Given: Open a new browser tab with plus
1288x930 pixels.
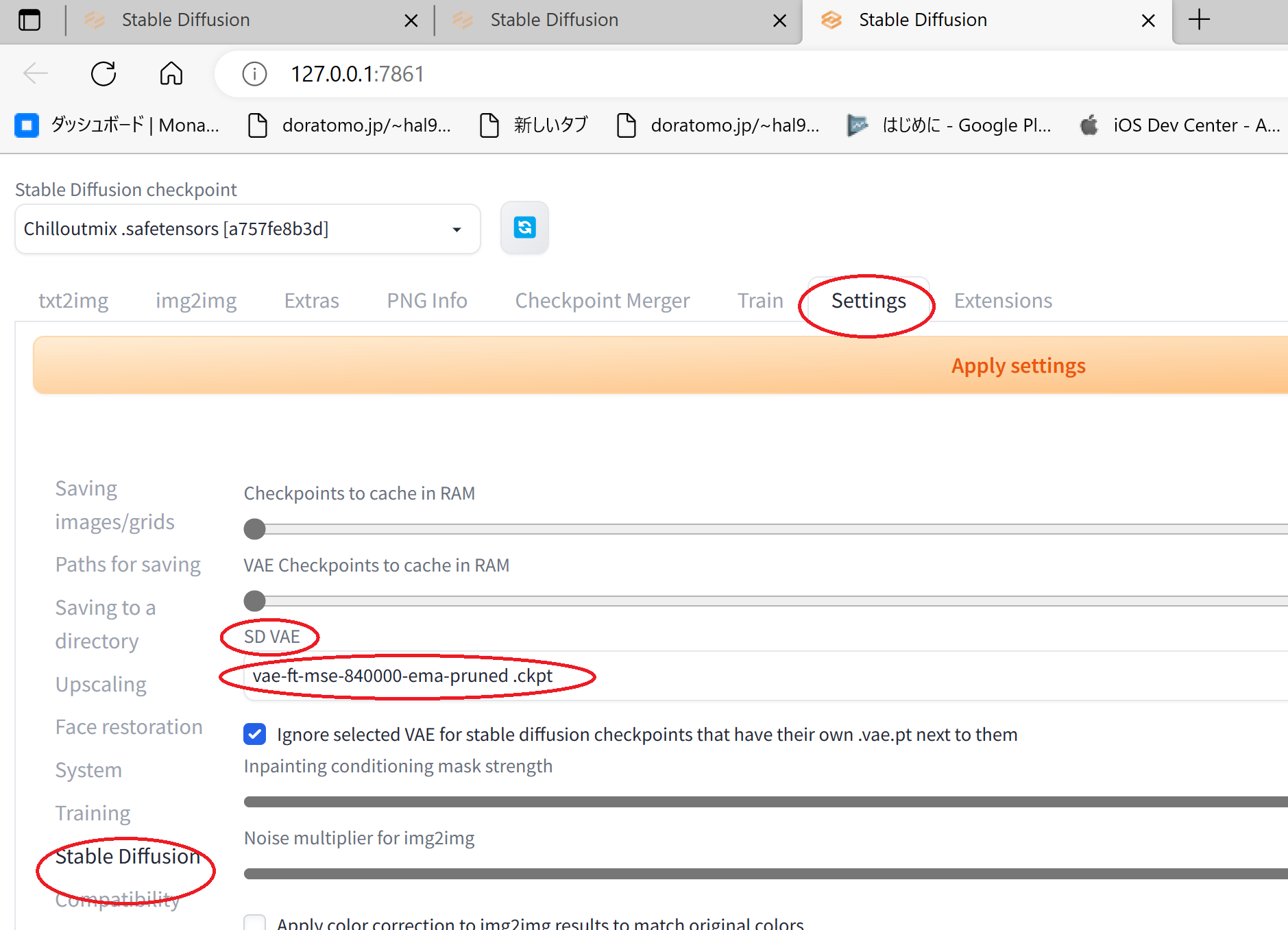Looking at the screenshot, I should point(1199,20).
